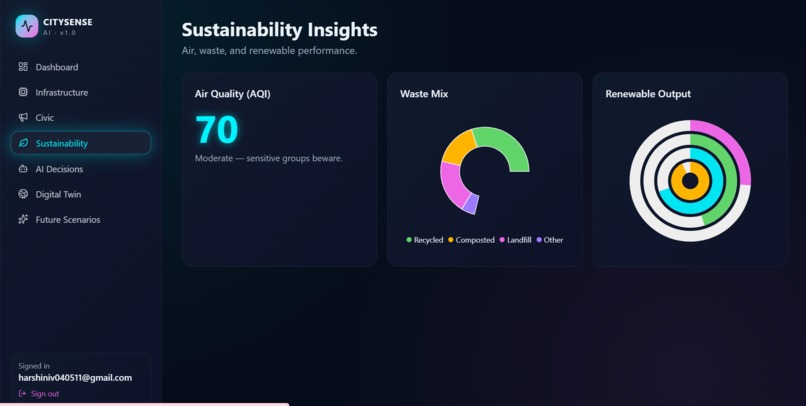Navigate to Digital Twin
The image size is (806, 406).
click(81, 194)
